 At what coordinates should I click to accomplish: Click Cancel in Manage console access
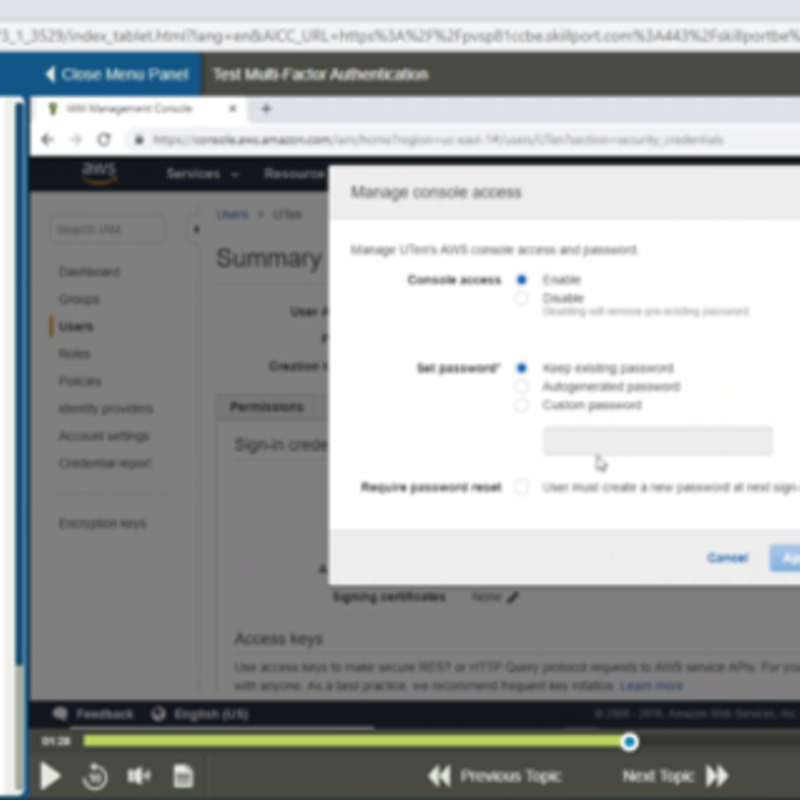click(728, 558)
